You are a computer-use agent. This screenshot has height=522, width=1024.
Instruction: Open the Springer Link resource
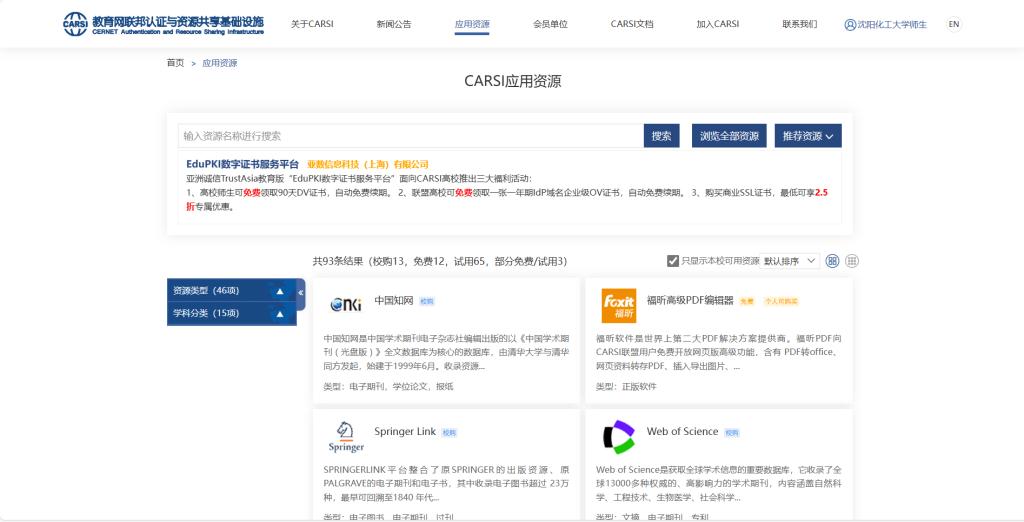point(405,431)
